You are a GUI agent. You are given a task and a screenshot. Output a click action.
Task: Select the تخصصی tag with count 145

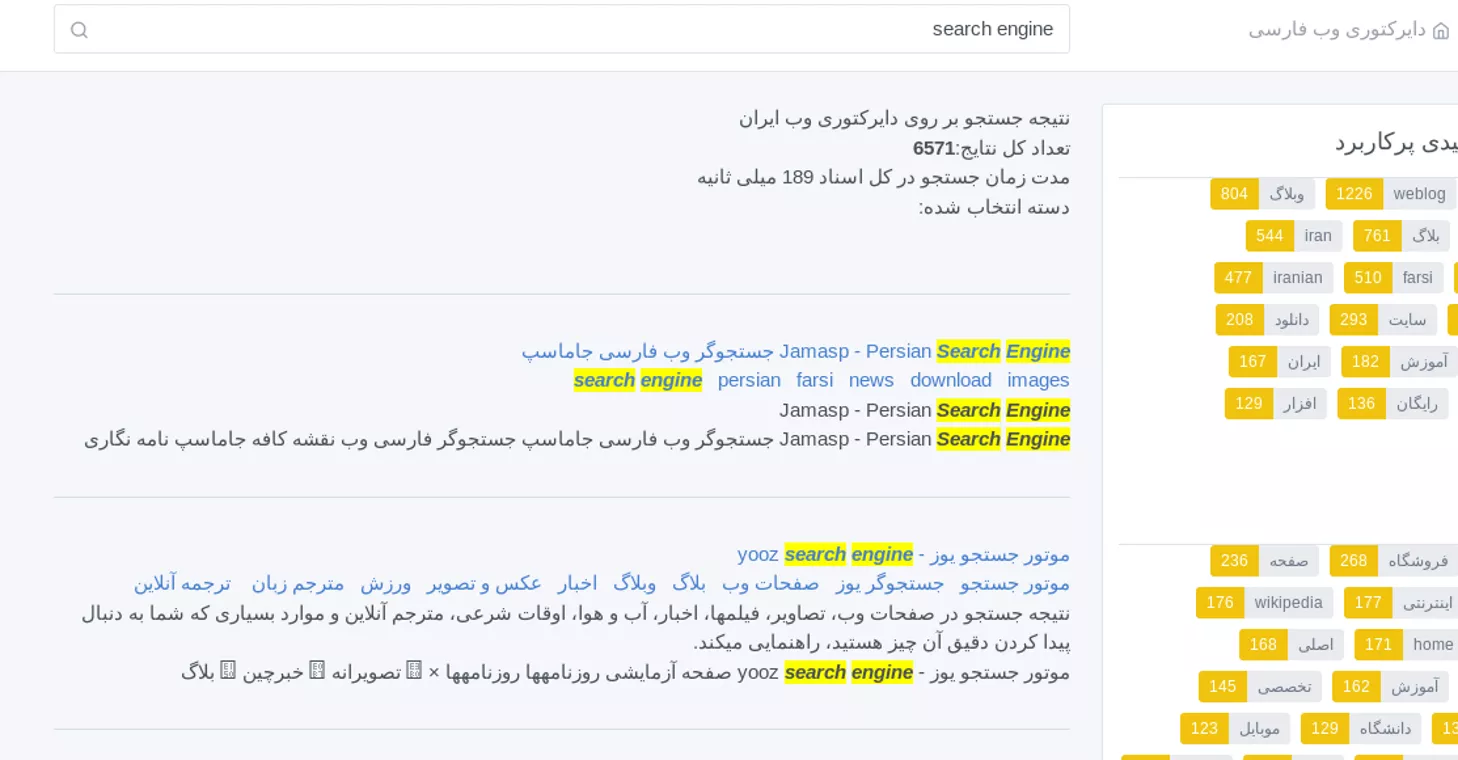pyautogui.click(x=1260, y=687)
